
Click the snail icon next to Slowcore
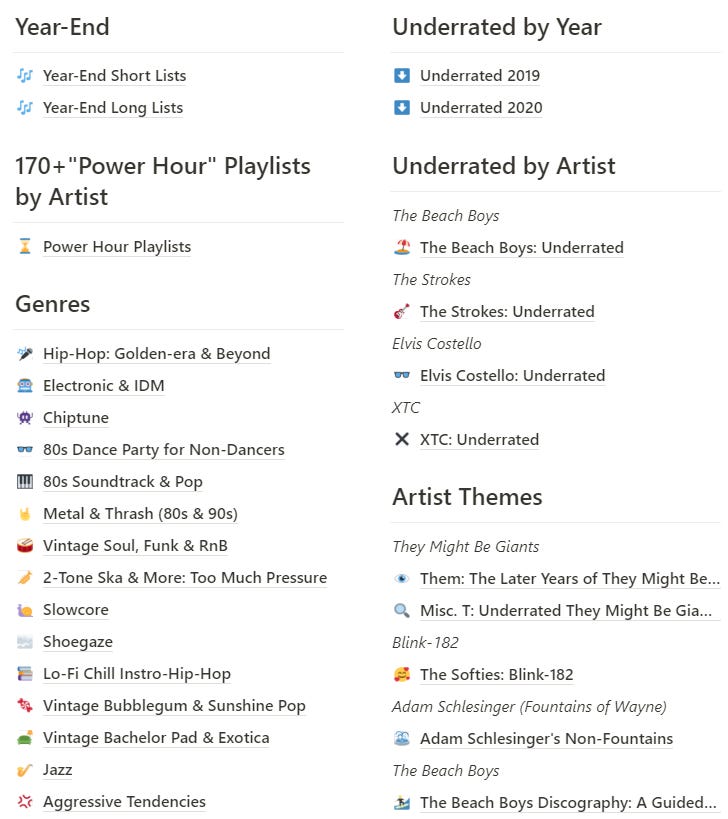pyautogui.click(x=25, y=610)
